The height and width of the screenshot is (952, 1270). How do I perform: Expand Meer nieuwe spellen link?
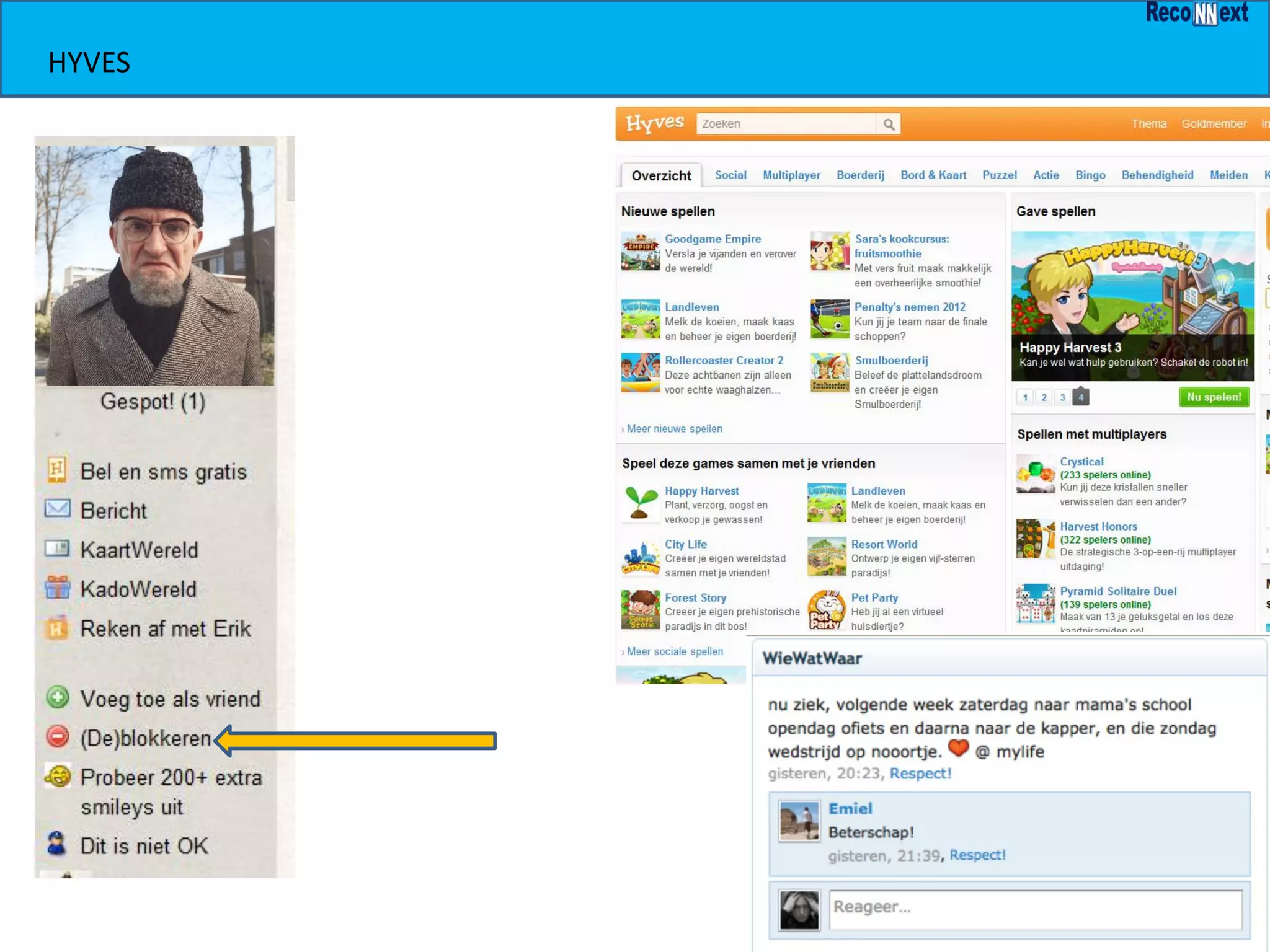[674, 429]
